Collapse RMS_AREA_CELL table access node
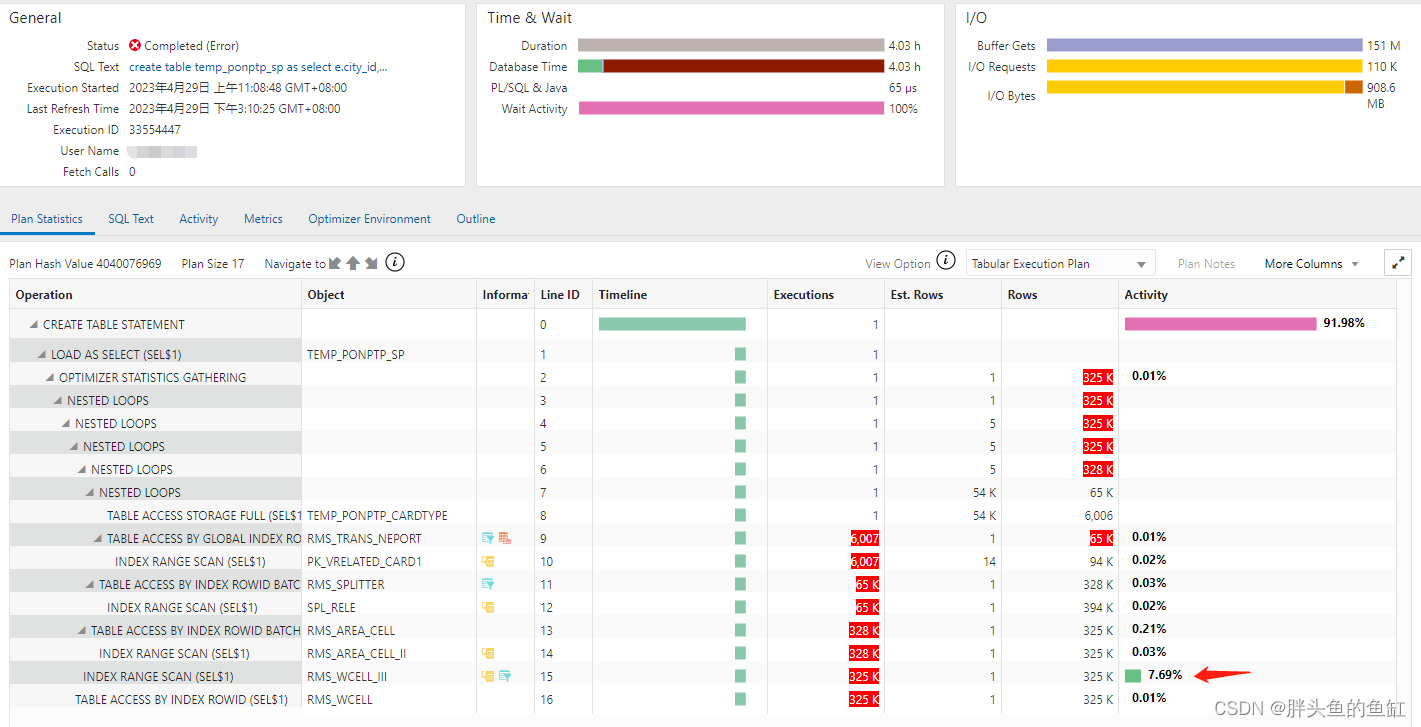Image resolution: width=1421 pixels, height=727 pixels. tap(82, 630)
